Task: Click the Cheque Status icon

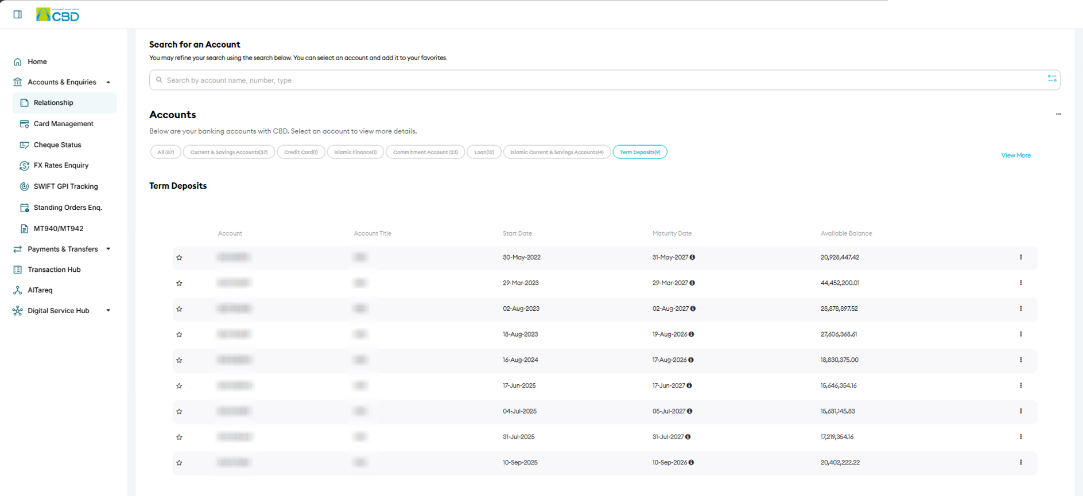Action: tap(24, 145)
